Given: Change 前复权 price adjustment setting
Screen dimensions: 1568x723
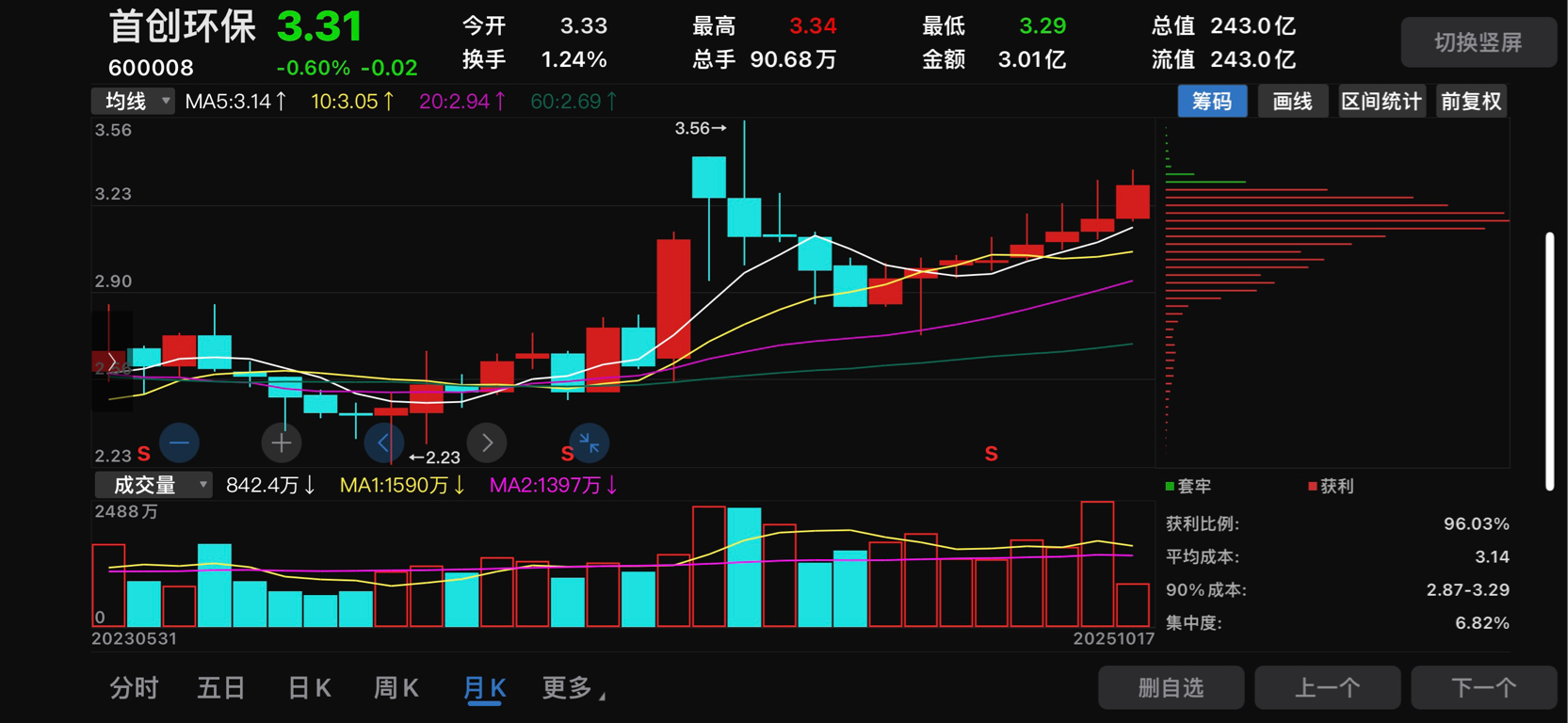Looking at the screenshot, I should pyautogui.click(x=1471, y=101).
